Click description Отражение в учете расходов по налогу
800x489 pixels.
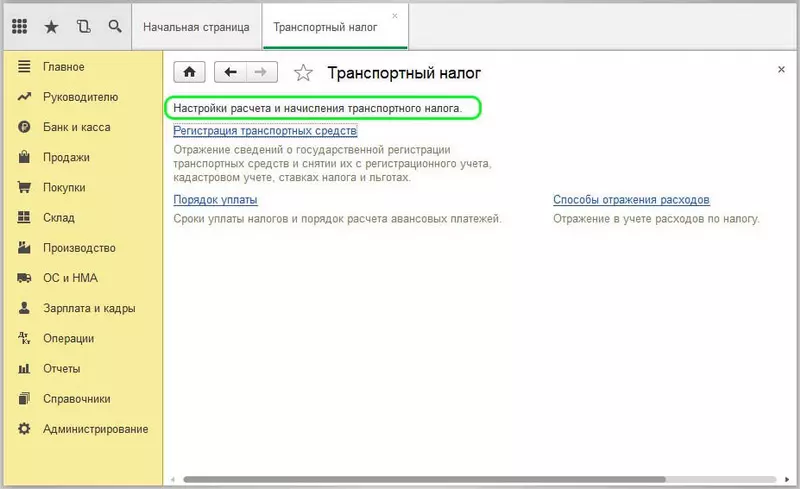pyautogui.click(x=656, y=218)
